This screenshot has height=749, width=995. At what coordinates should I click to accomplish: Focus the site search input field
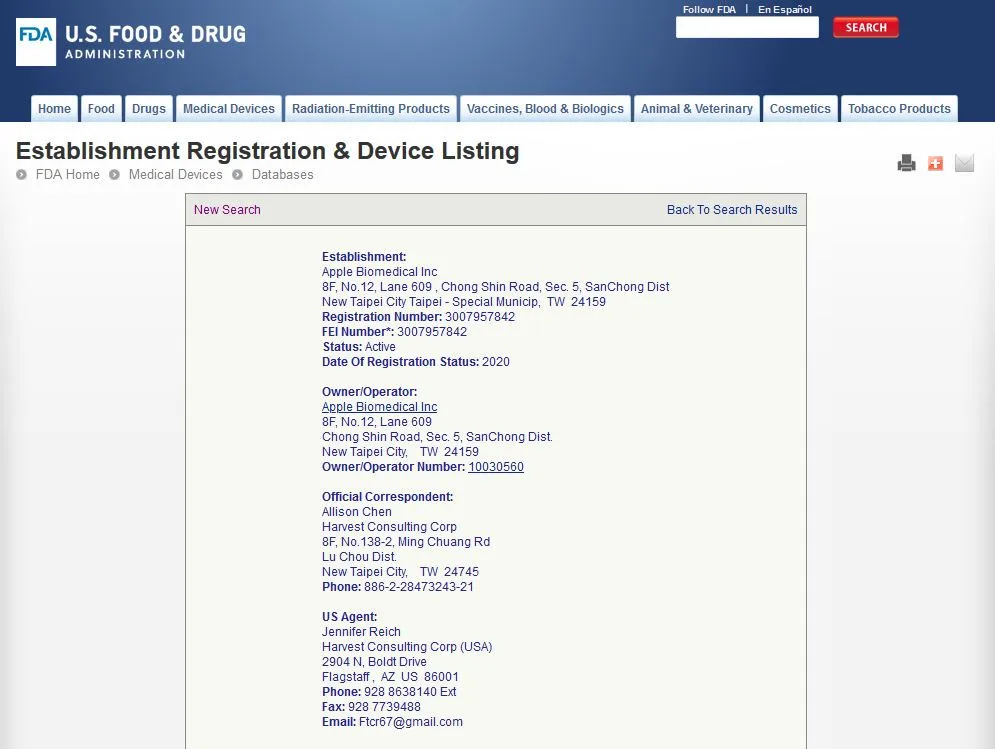(747, 27)
